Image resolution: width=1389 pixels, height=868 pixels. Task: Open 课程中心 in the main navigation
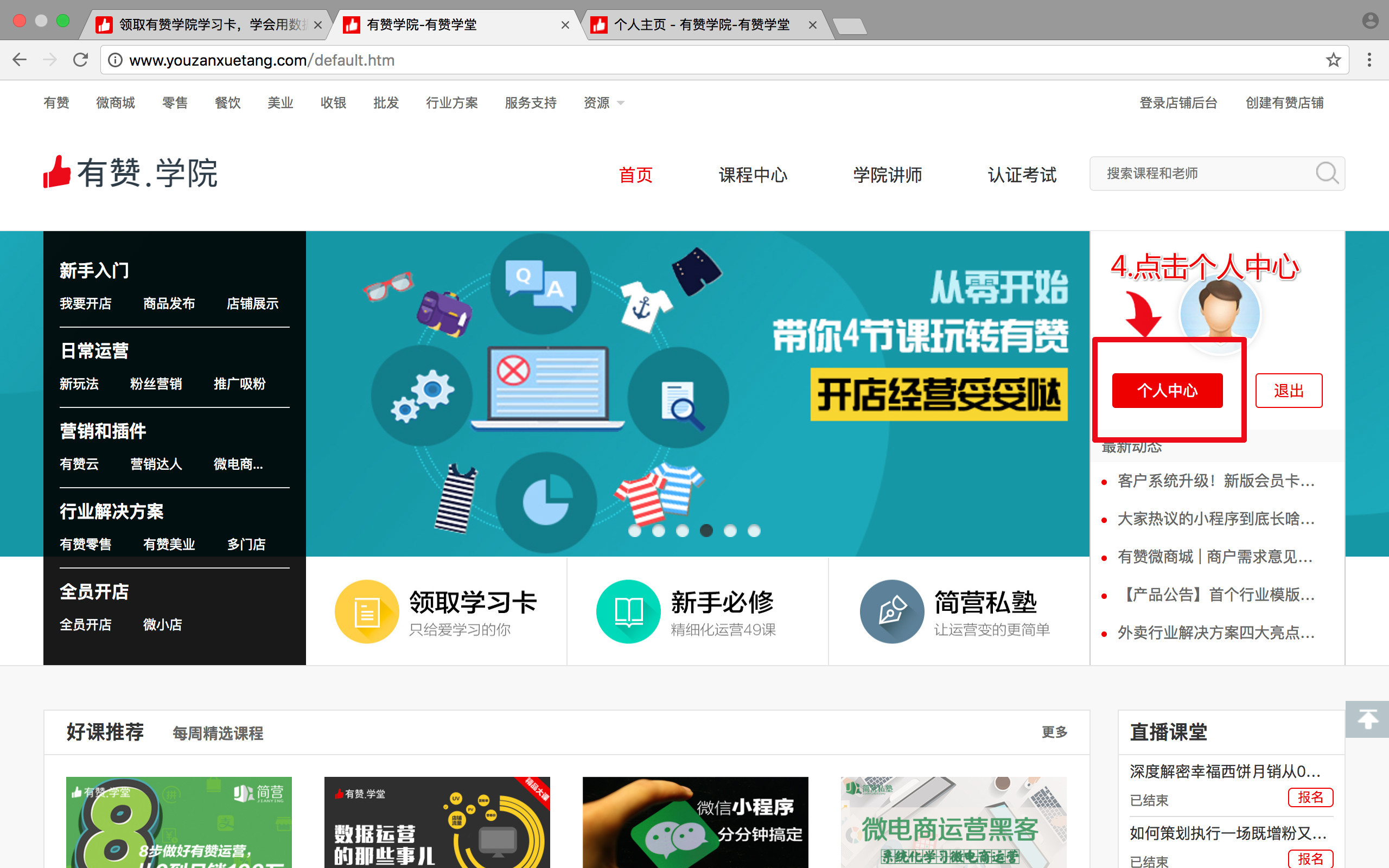753,175
